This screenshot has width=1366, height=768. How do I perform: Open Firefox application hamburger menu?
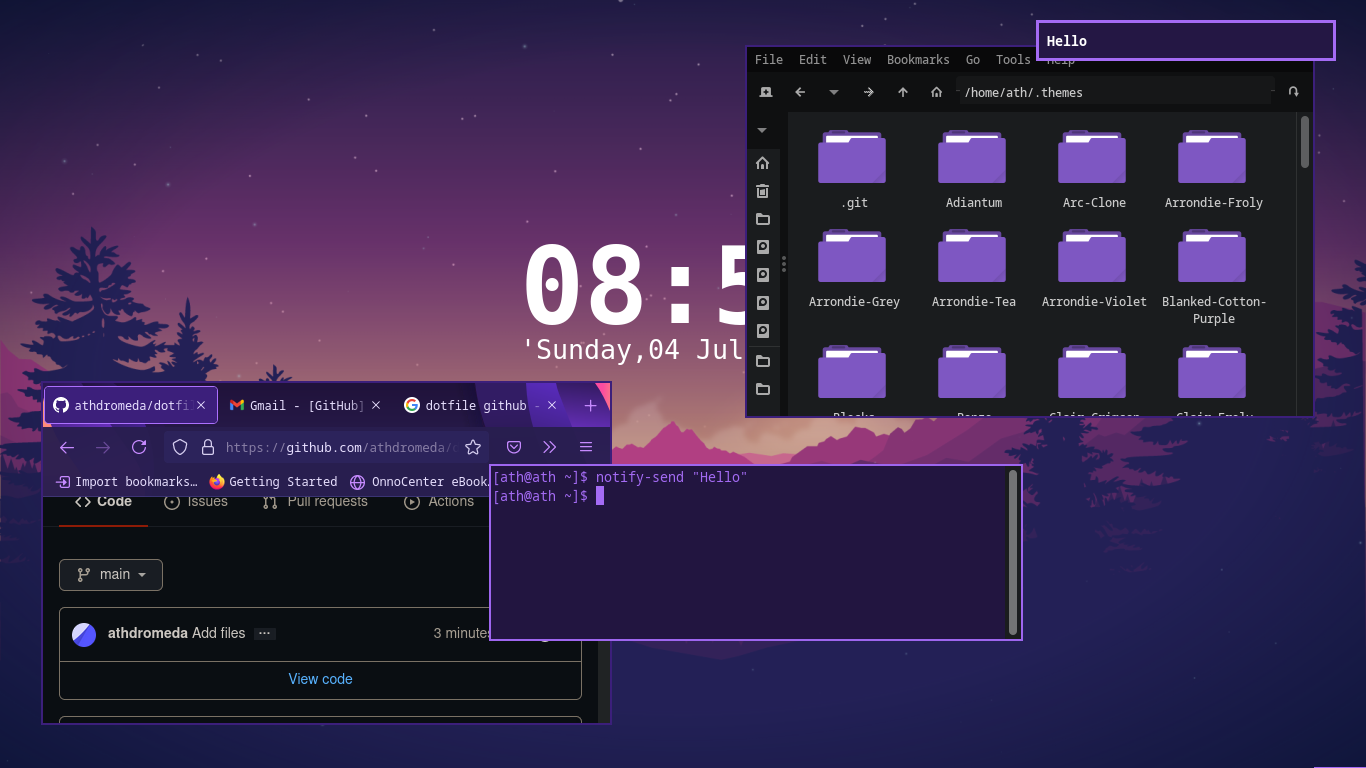(x=586, y=447)
